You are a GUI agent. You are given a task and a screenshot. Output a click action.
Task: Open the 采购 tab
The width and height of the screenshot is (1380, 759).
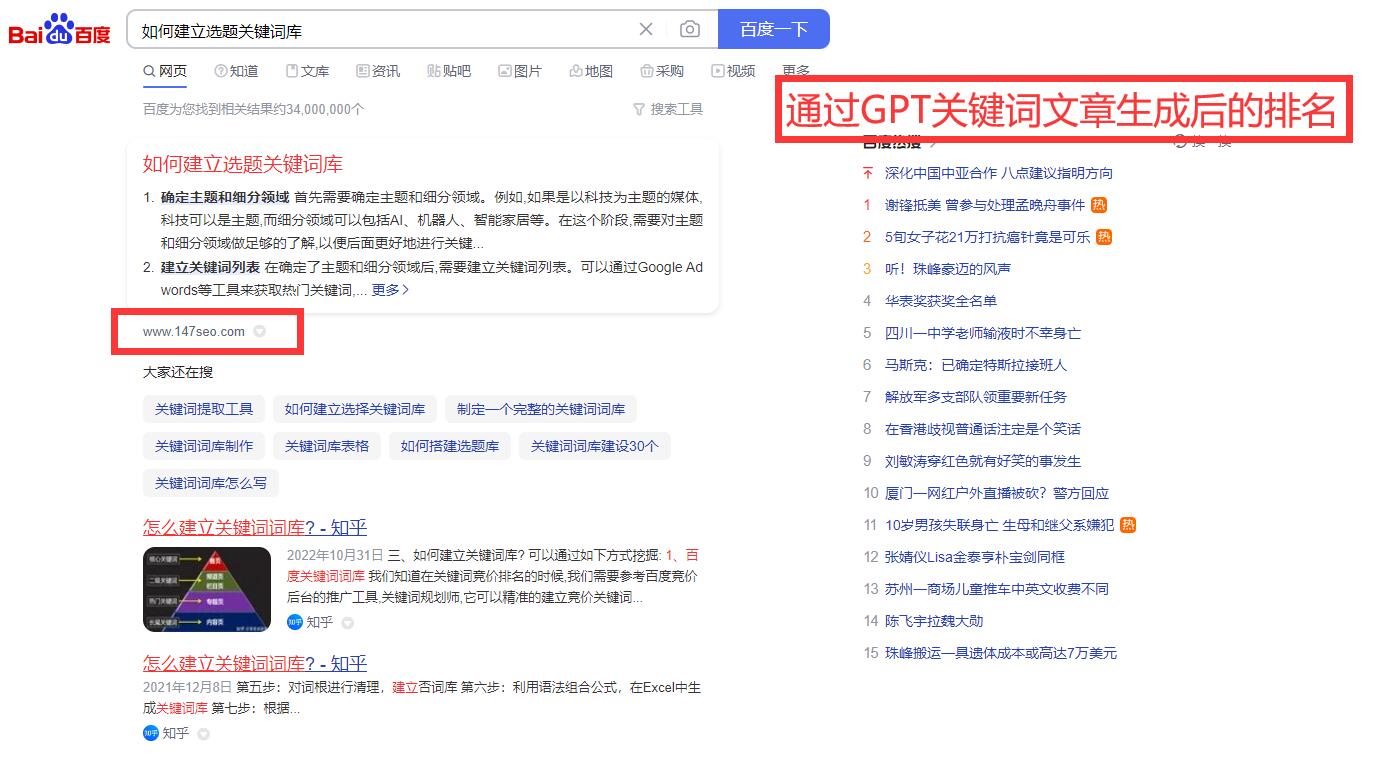pos(662,71)
